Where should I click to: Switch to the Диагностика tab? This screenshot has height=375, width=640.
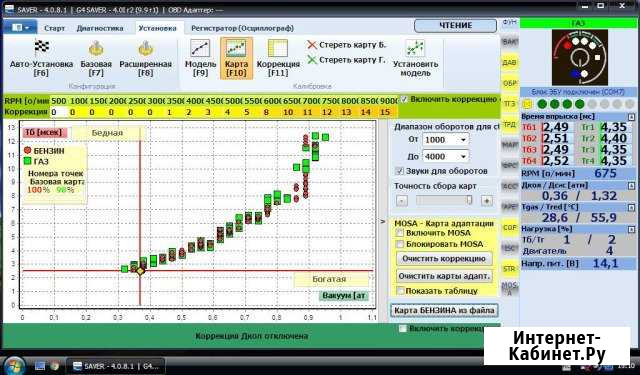click(x=100, y=29)
